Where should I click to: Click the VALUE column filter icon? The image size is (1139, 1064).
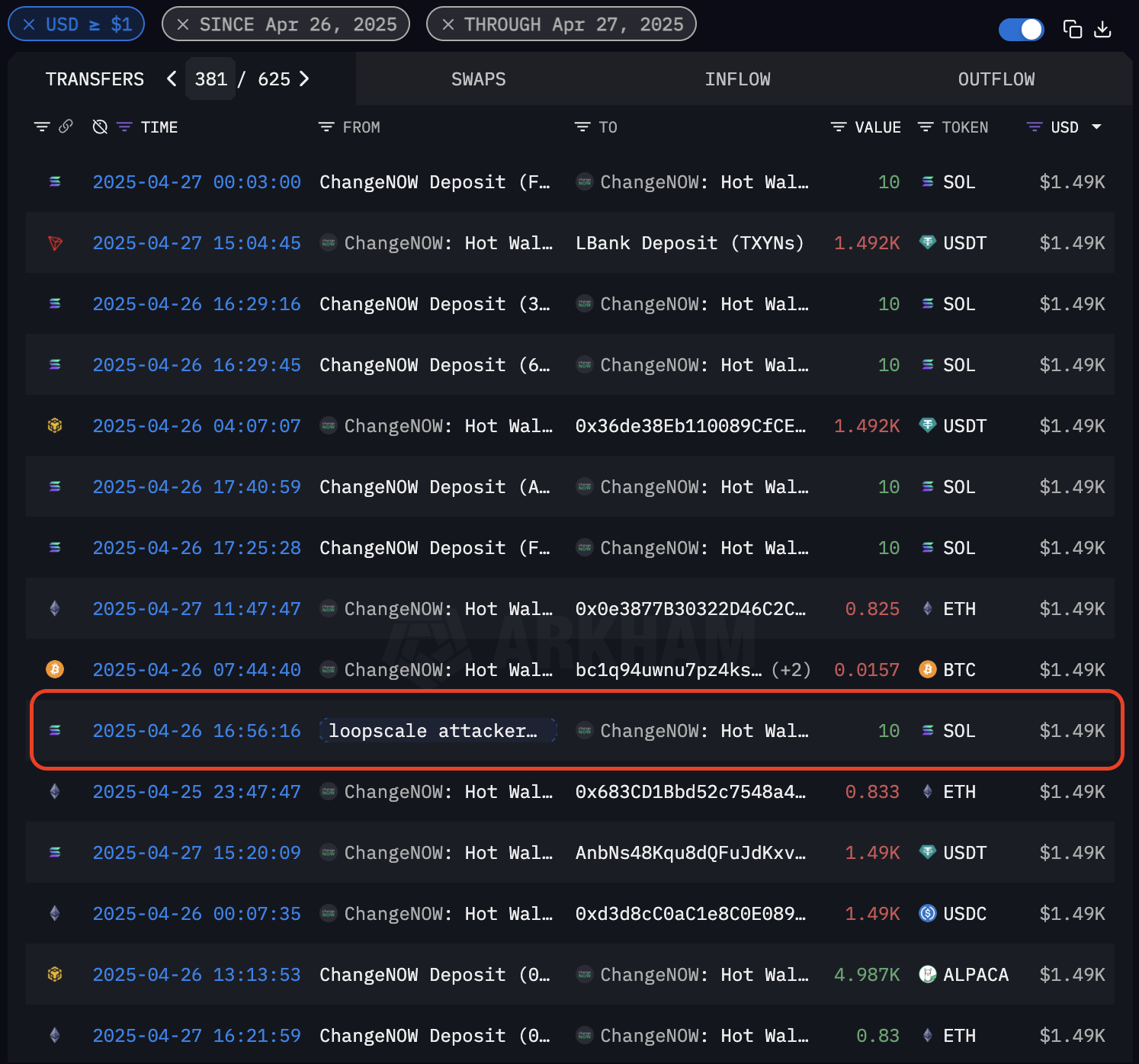[x=839, y=127]
